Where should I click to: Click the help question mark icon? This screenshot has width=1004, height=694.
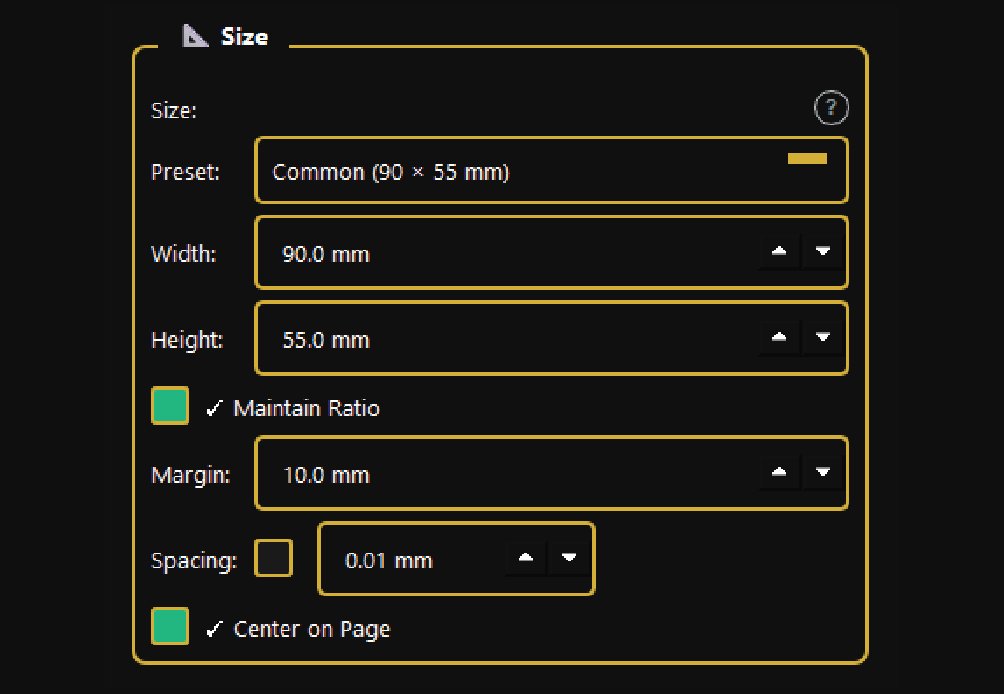(x=831, y=108)
